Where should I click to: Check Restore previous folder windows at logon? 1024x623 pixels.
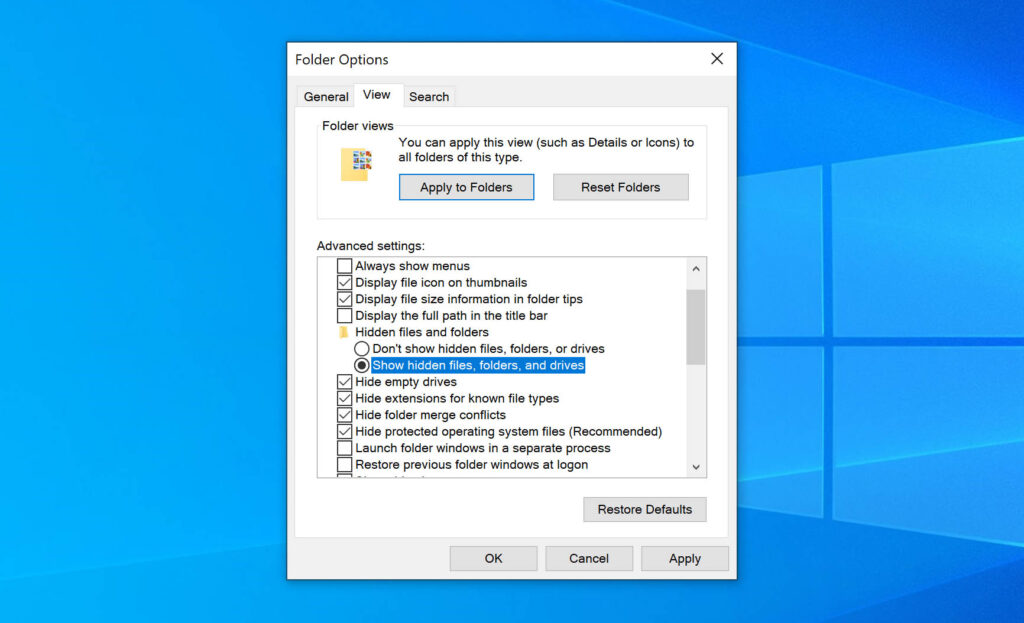(344, 464)
